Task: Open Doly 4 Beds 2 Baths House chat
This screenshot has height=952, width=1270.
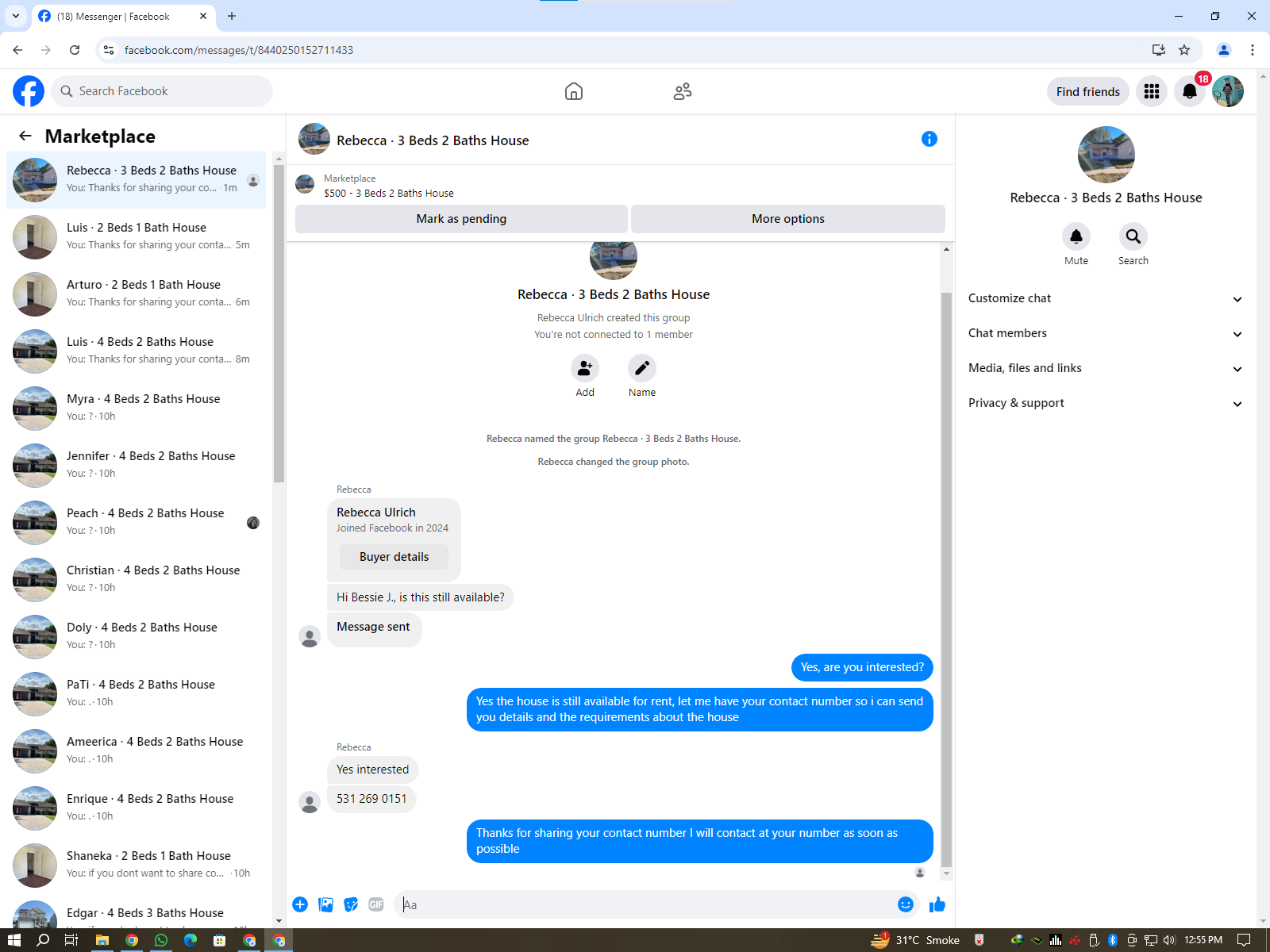Action: [137, 637]
